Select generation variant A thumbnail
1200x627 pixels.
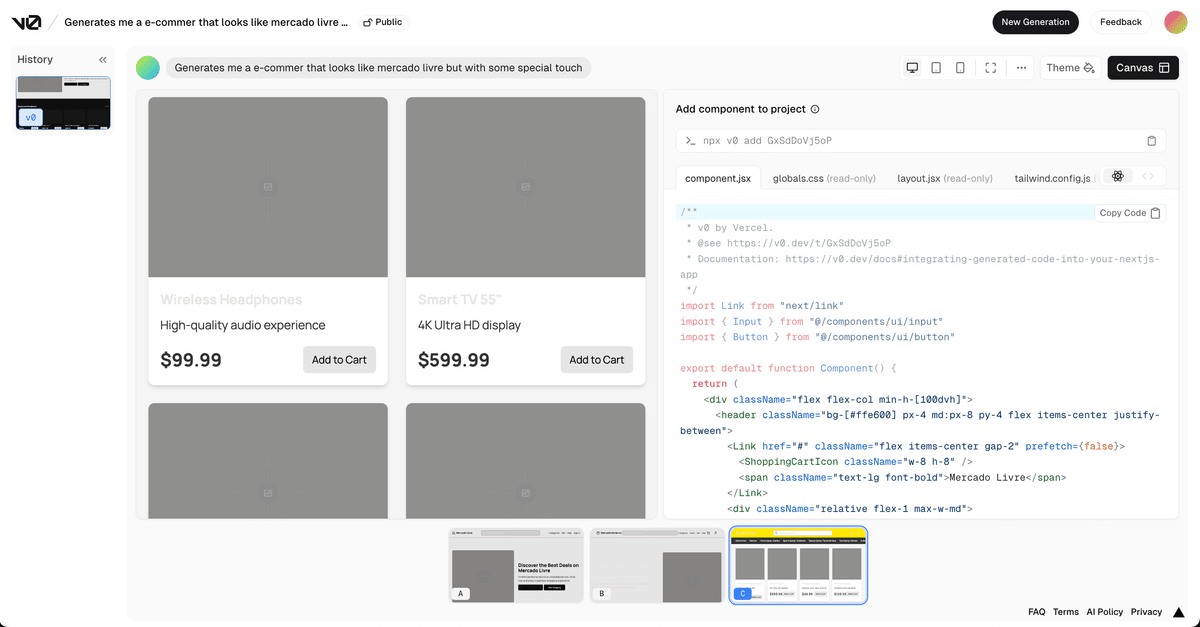[517, 565]
